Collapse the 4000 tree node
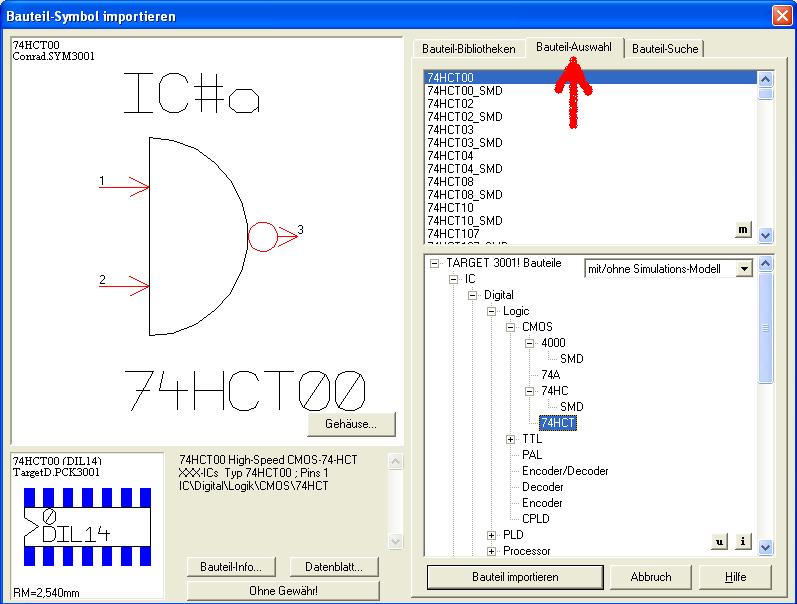This screenshot has height=604, width=797. click(531, 343)
